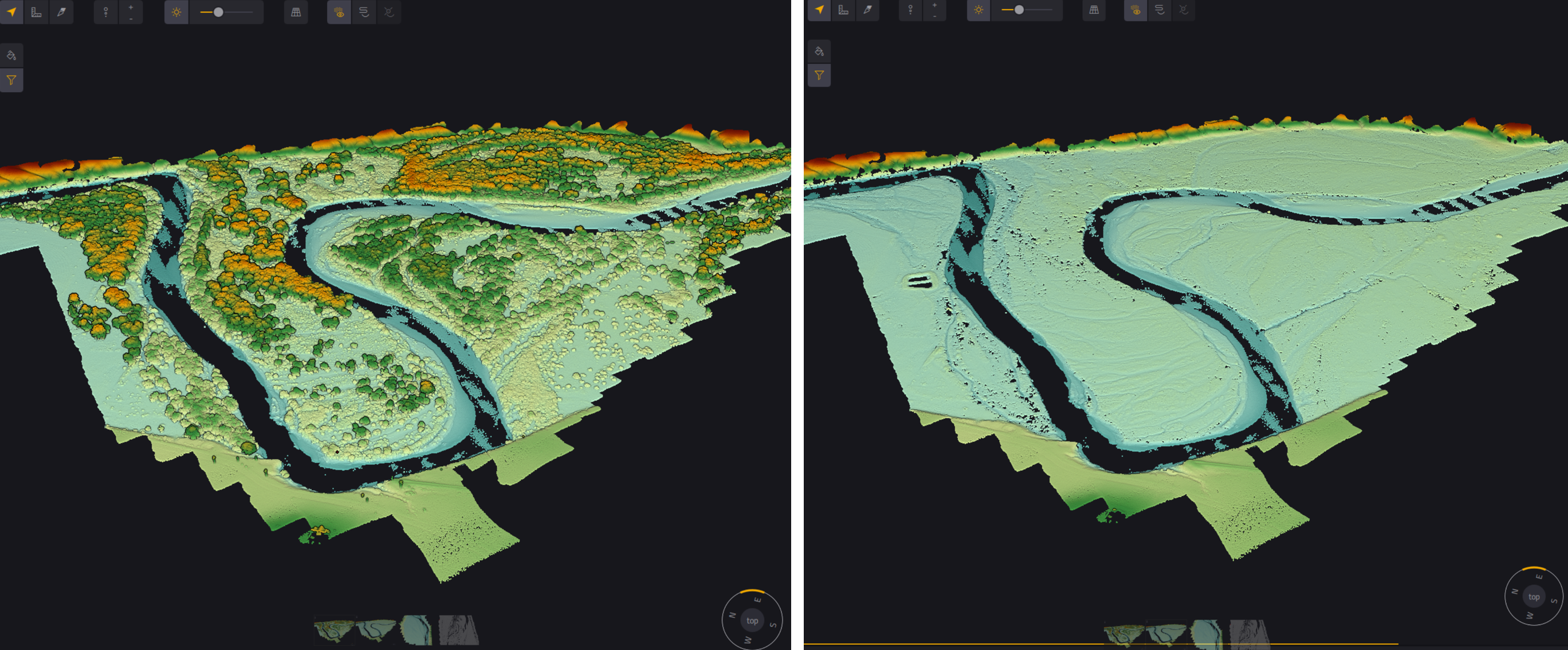Toggle point cloud visibility eye in left viewer

point(339,12)
